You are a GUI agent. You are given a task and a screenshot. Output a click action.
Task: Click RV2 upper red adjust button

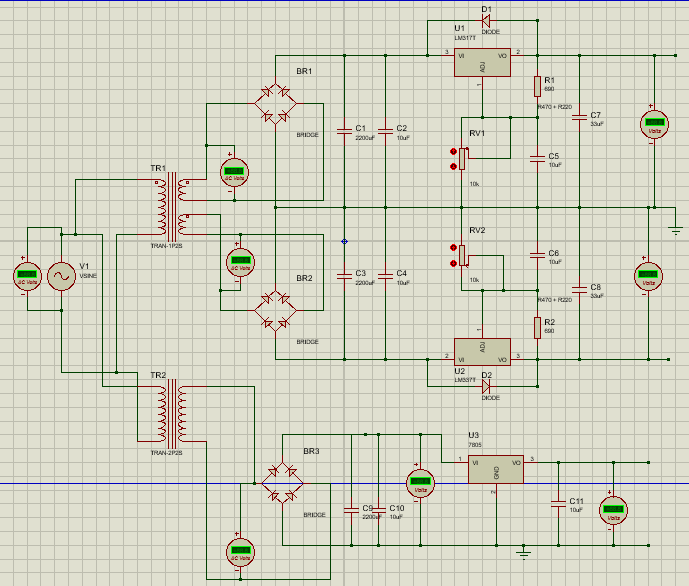point(453,248)
